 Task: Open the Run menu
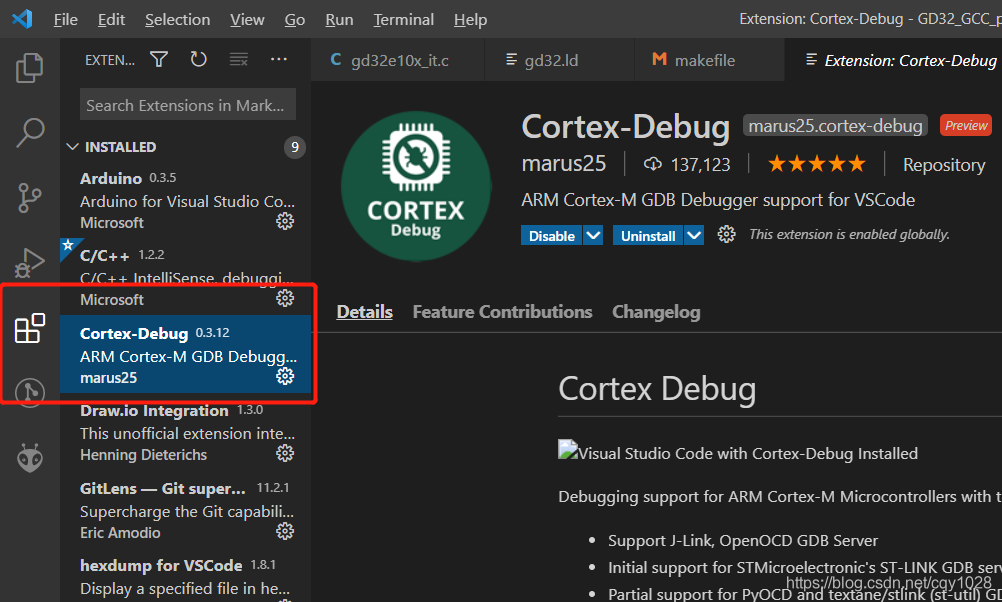pyautogui.click(x=339, y=20)
